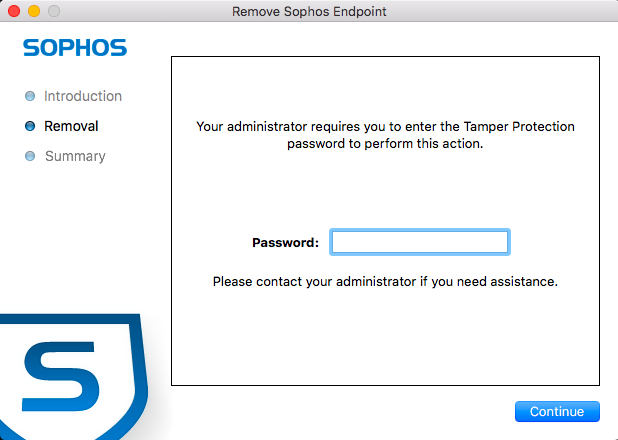Click the "Your administrator requires" message line

pos(385,127)
